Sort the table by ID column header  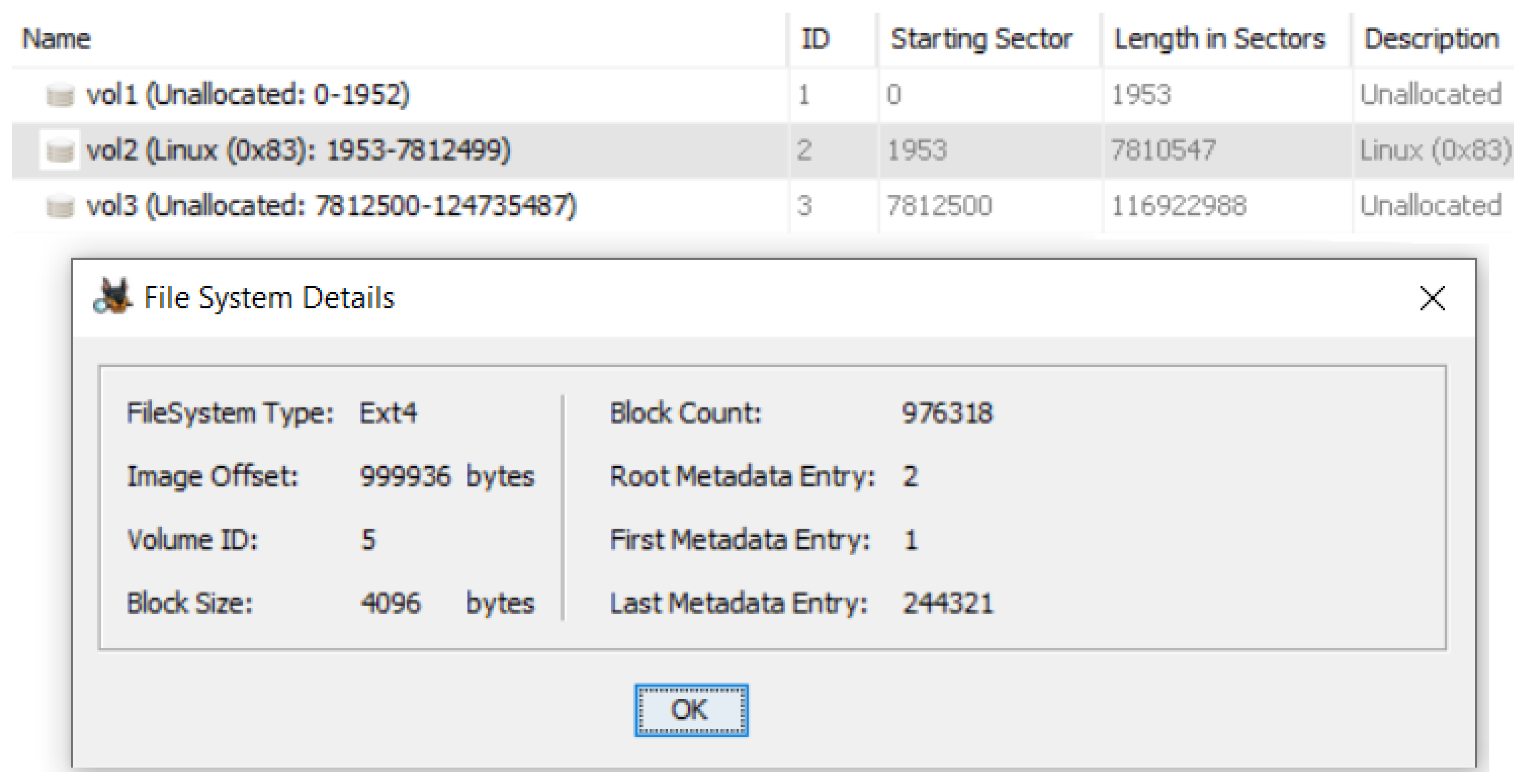point(815,39)
